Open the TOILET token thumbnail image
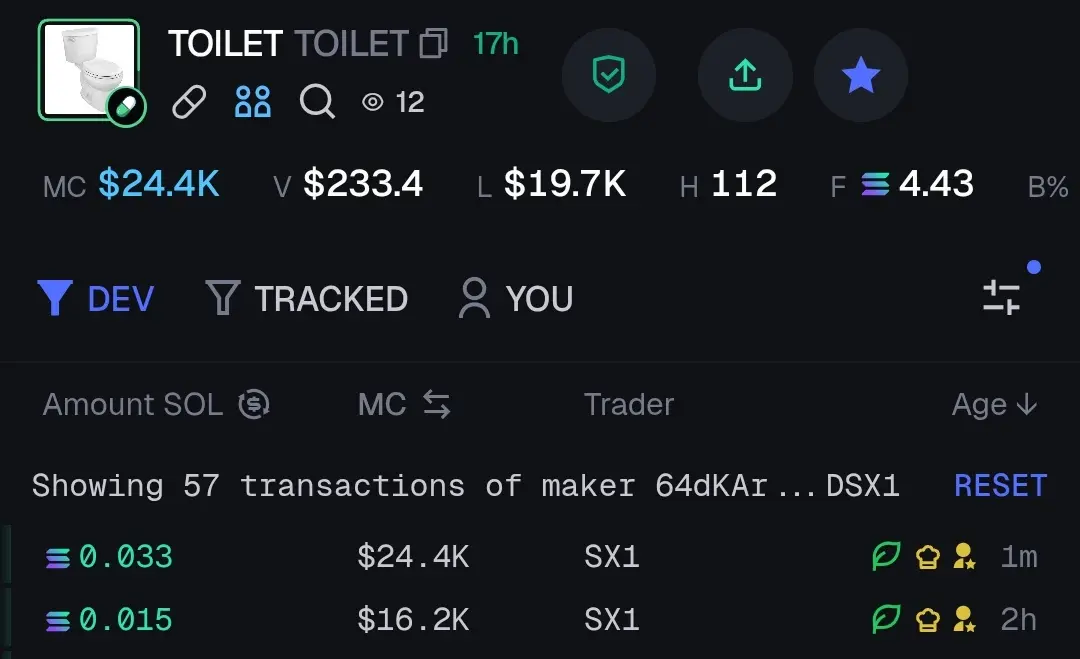The image size is (1080, 659). click(x=89, y=70)
